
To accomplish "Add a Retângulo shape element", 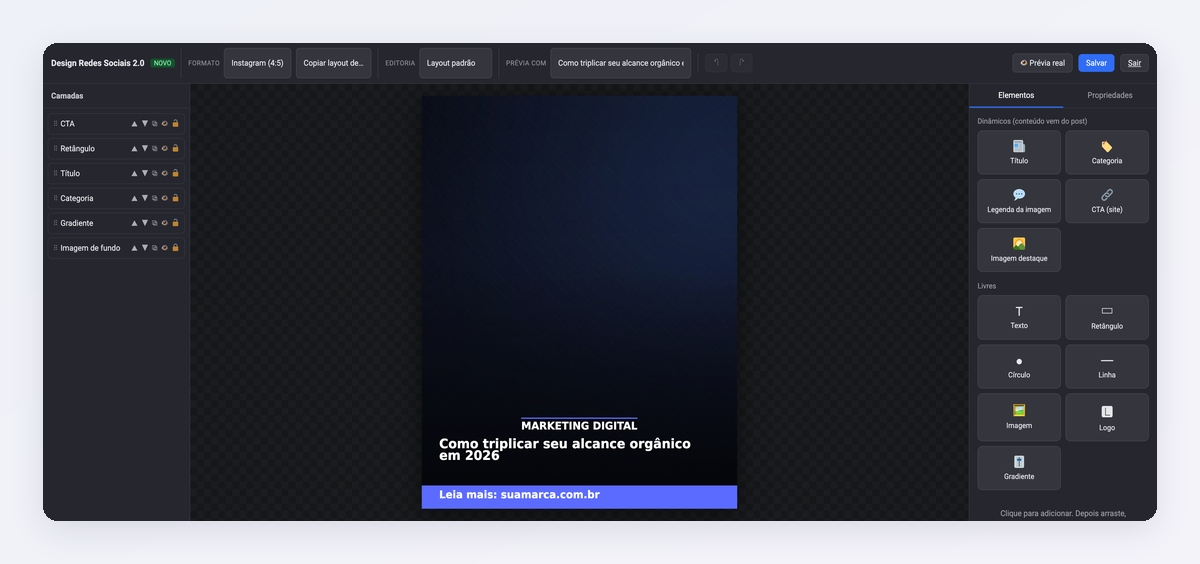I will tap(1107, 317).
